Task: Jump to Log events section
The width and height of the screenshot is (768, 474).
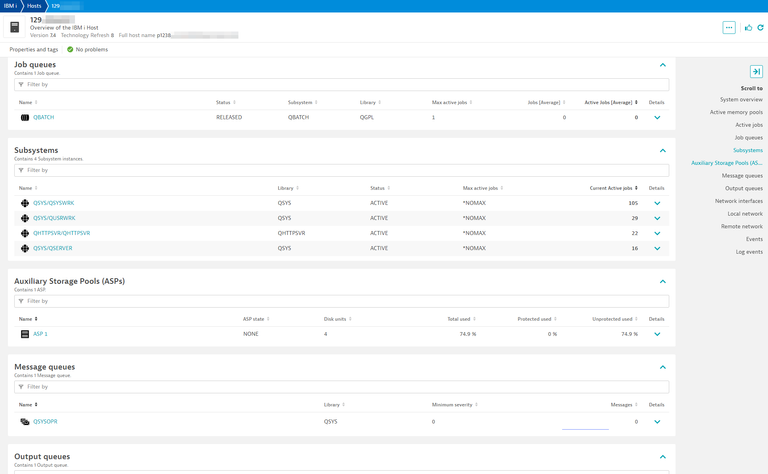Action: tap(749, 252)
